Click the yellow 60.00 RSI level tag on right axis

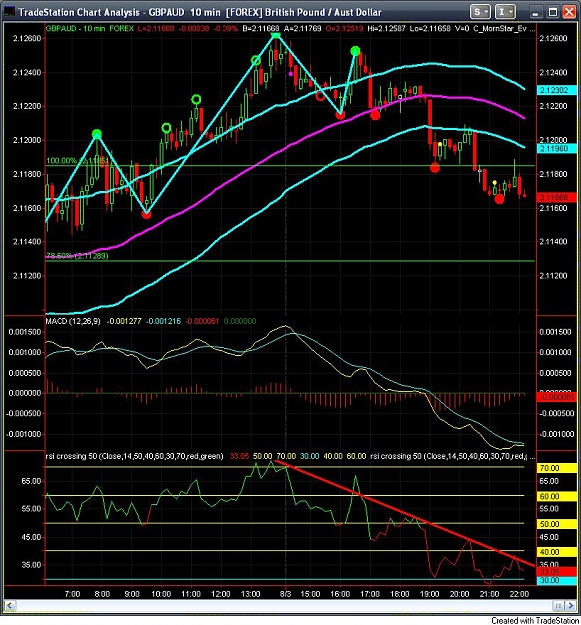[556, 496]
